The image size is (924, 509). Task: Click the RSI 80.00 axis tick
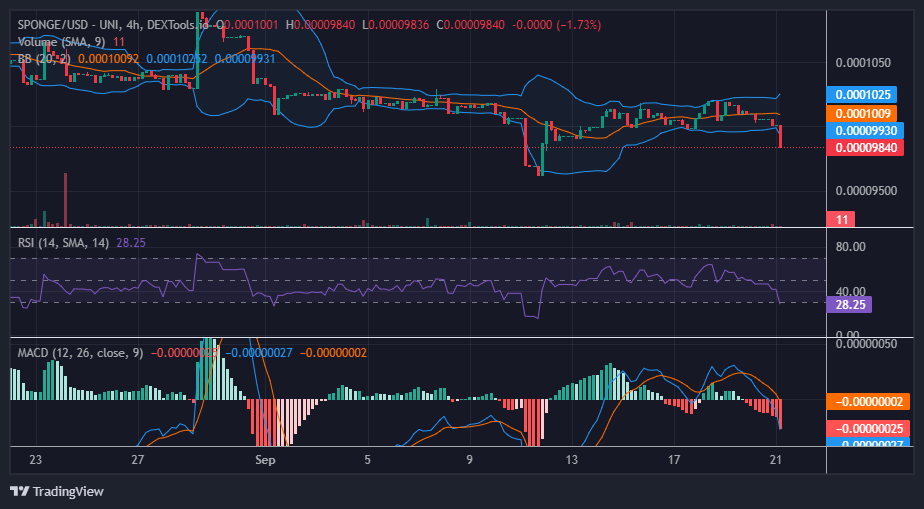(x=850, y=246)
